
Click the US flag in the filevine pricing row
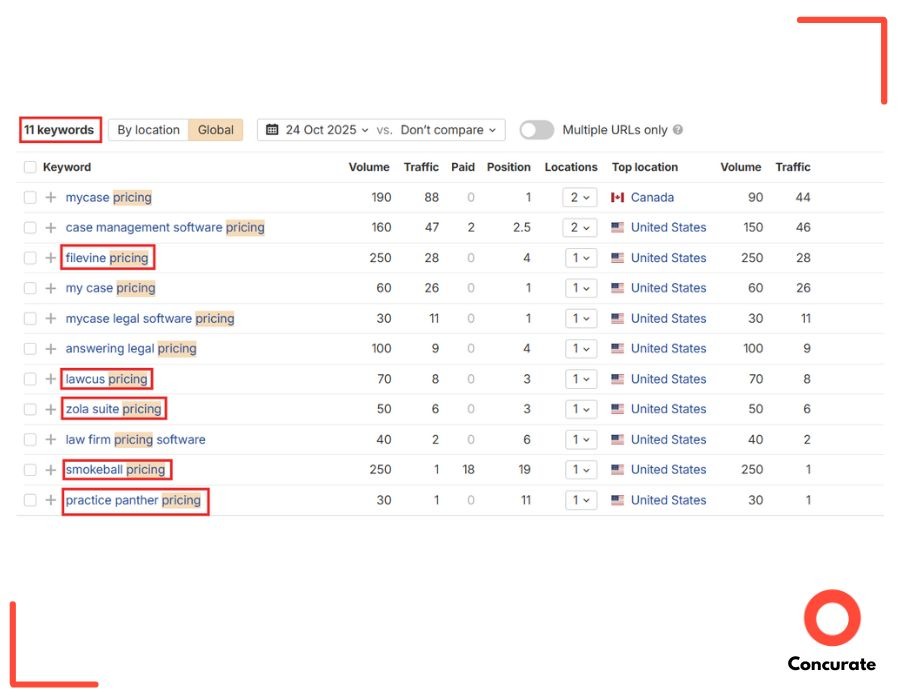617,258
